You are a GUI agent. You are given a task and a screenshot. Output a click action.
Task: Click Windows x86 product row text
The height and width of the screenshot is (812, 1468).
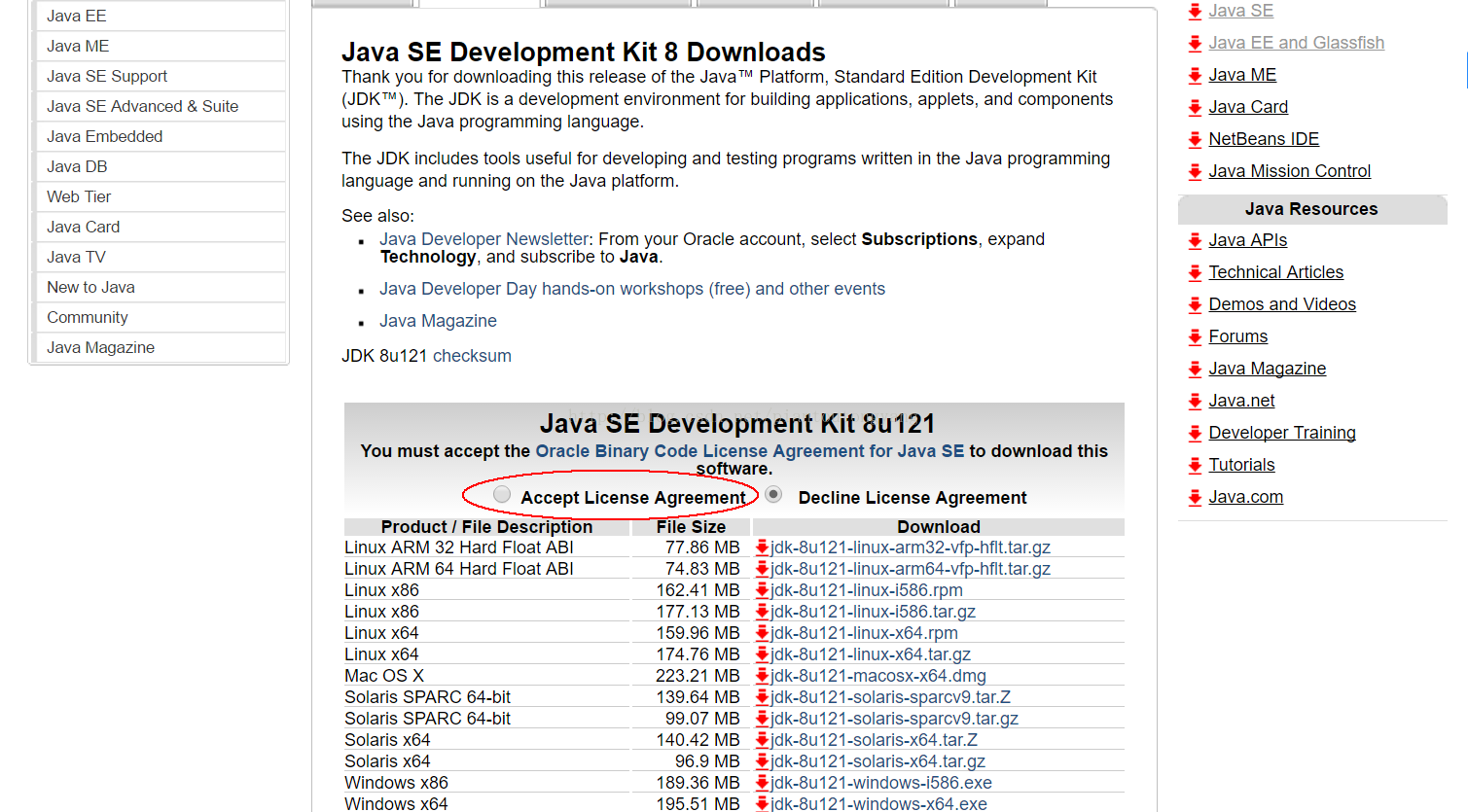(396, 783)
